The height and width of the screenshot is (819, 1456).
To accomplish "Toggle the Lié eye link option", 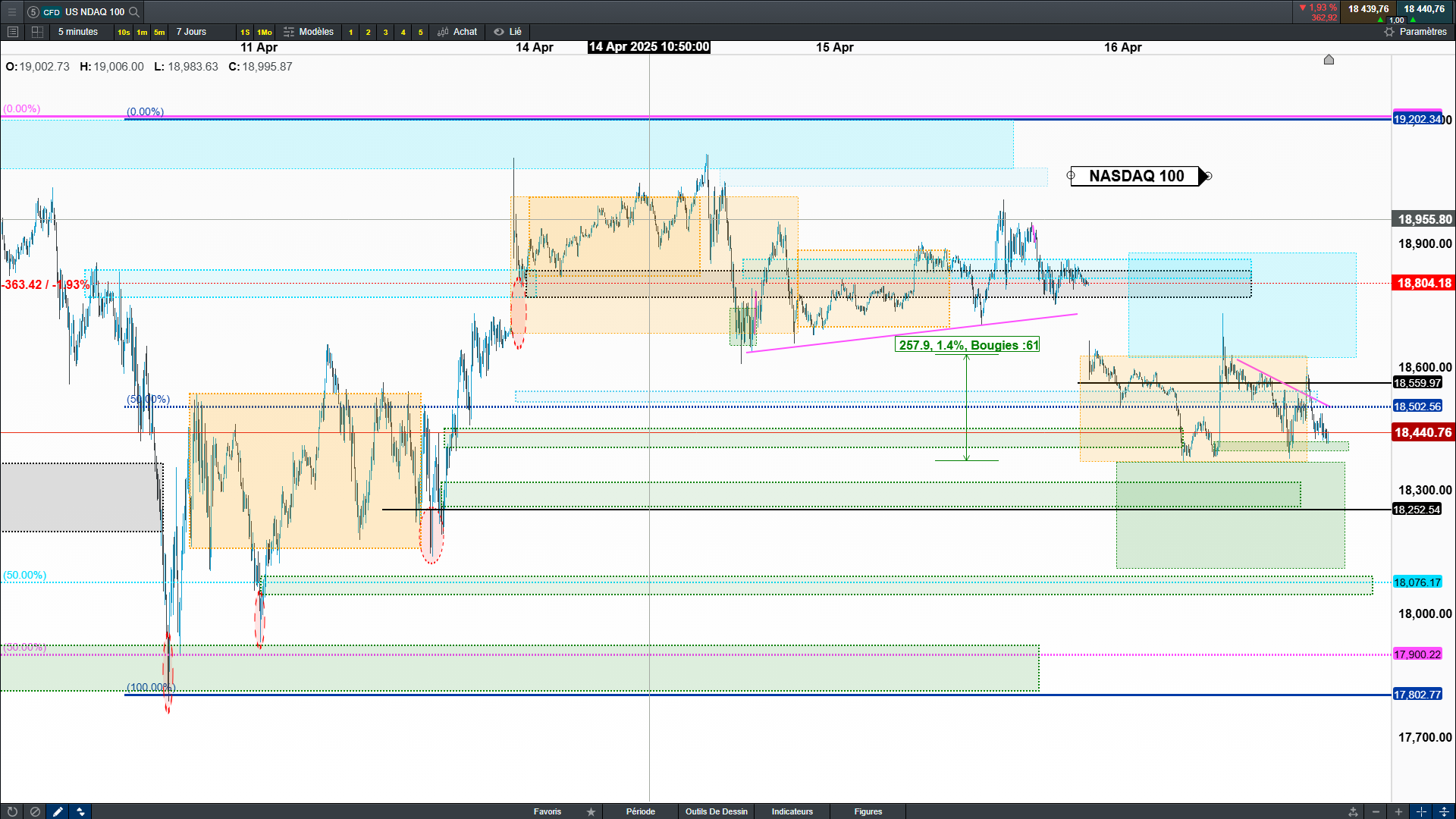I will [507, 32].
